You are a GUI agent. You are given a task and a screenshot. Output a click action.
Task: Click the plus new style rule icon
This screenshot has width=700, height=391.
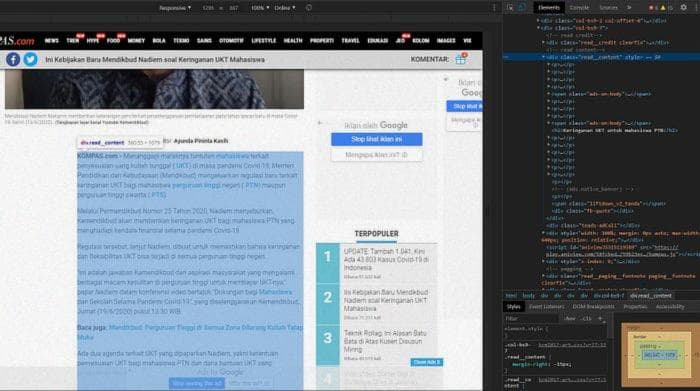(x=600, y=319)
